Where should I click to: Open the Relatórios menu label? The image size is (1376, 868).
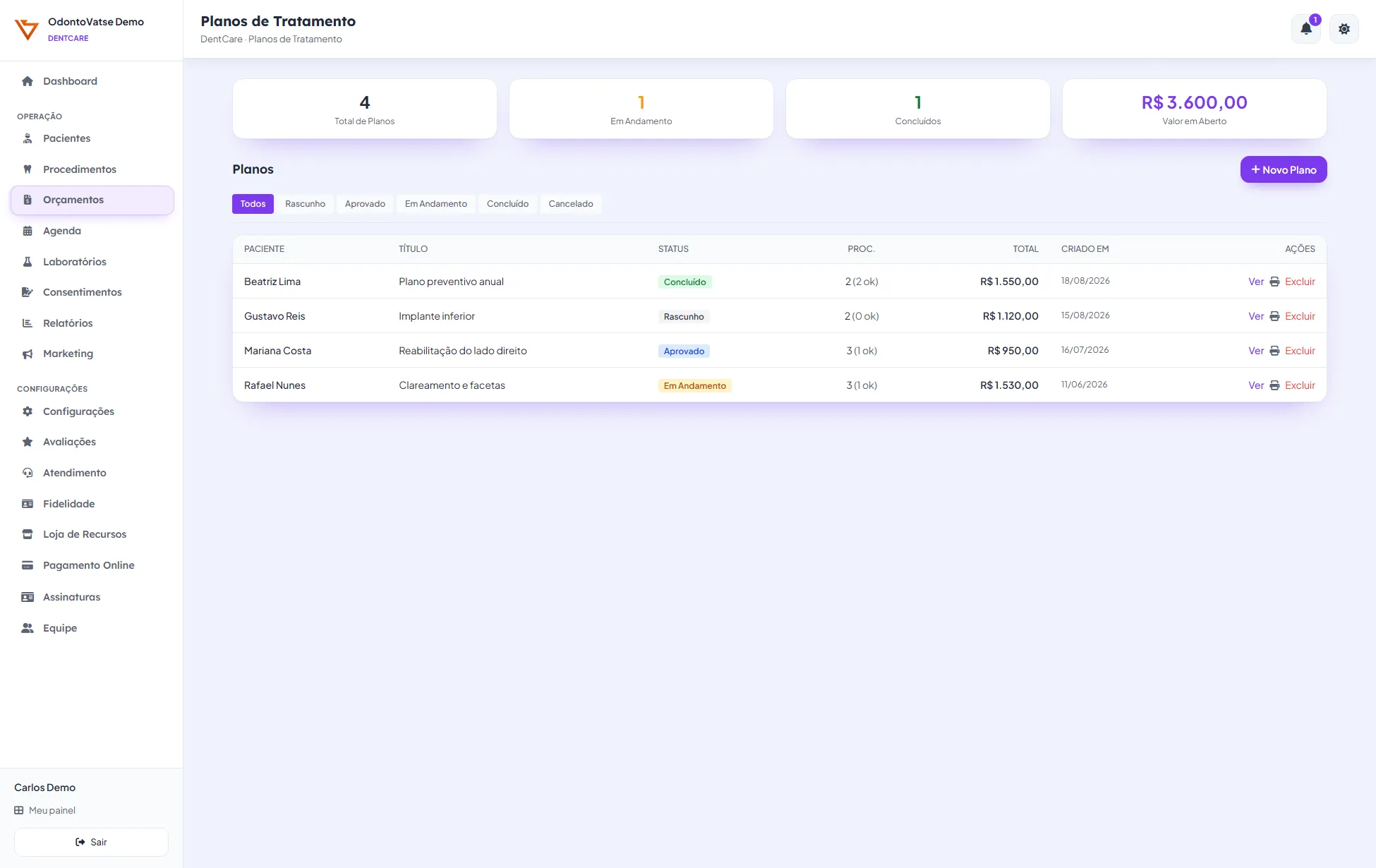click(68, 323)
